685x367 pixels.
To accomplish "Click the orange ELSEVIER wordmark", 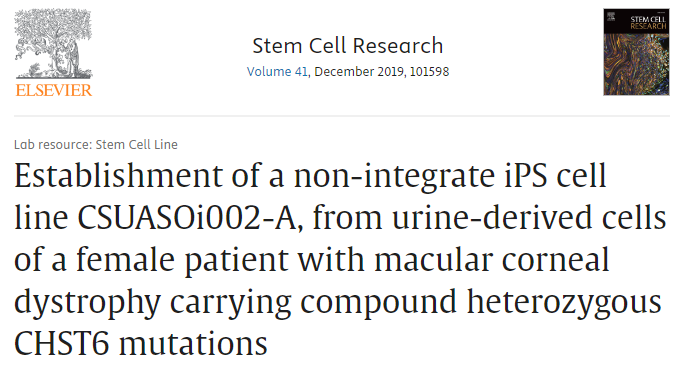I will [x=53, y=90].
